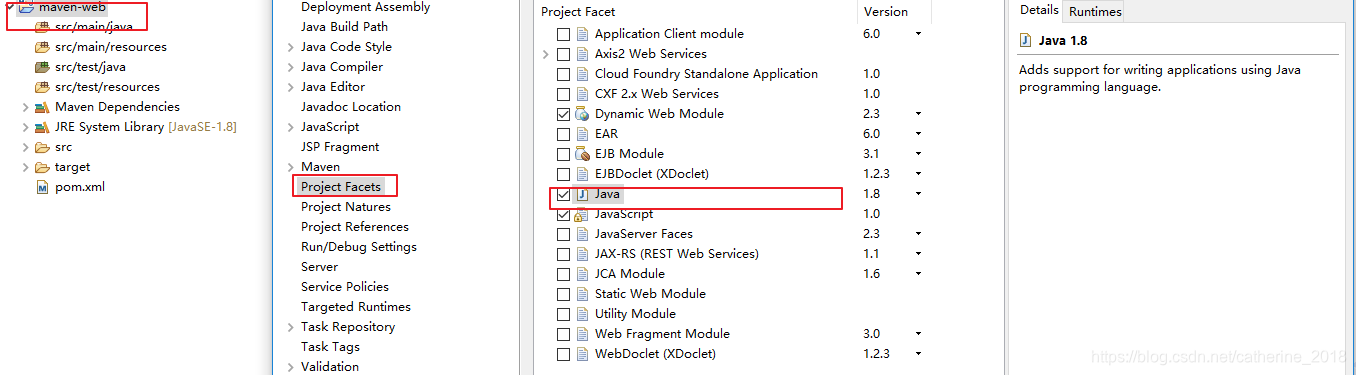The width and height of the screenshot is (1356, 375).
Task: Check the WebDoclet (XDoclet) checkbox
Action: click(x=564, y=354)
